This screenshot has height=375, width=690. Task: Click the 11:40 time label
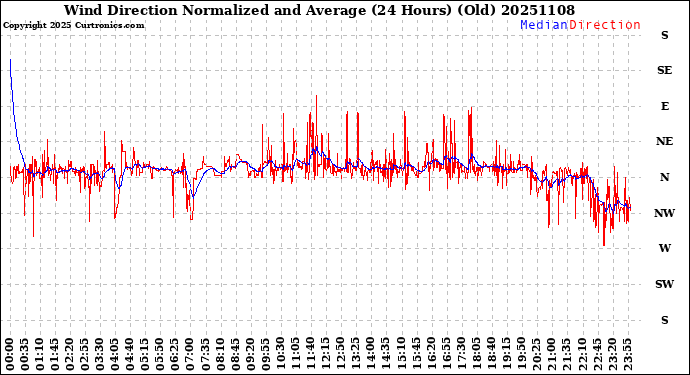[x=311, y=354]
